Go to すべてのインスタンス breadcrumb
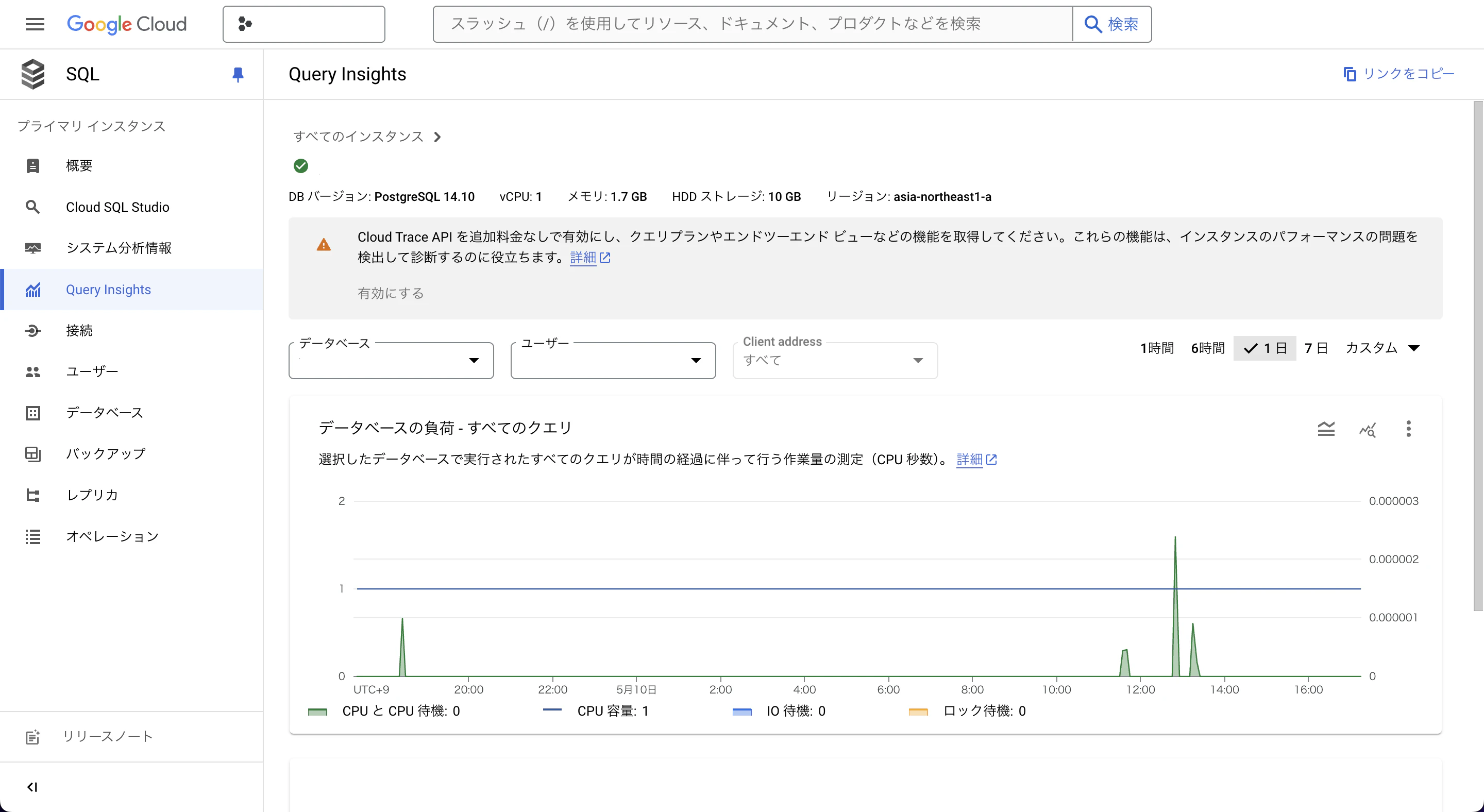 coord(358,137)
